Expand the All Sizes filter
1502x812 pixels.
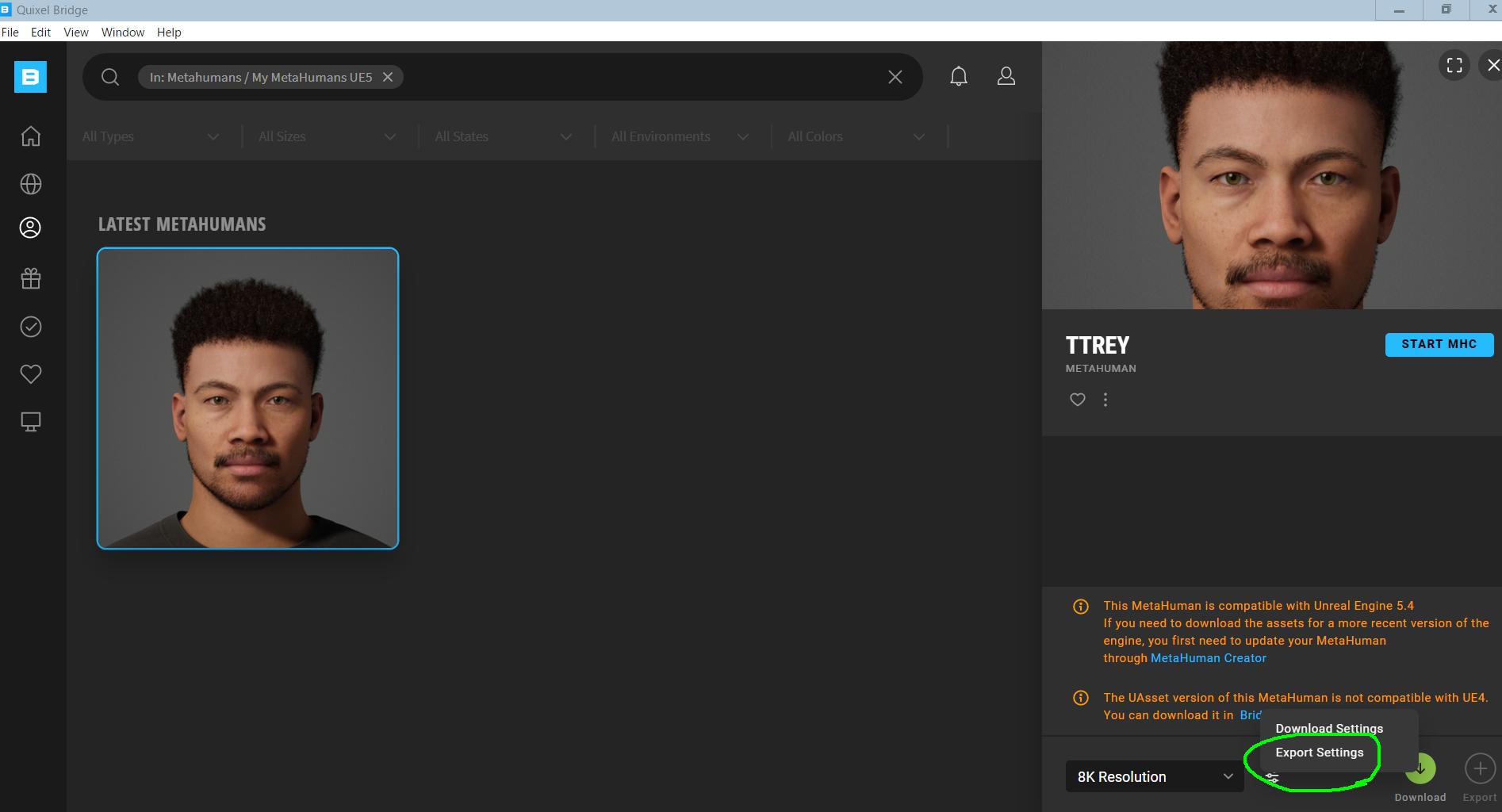pyautogui.click(x=328, y=136)
